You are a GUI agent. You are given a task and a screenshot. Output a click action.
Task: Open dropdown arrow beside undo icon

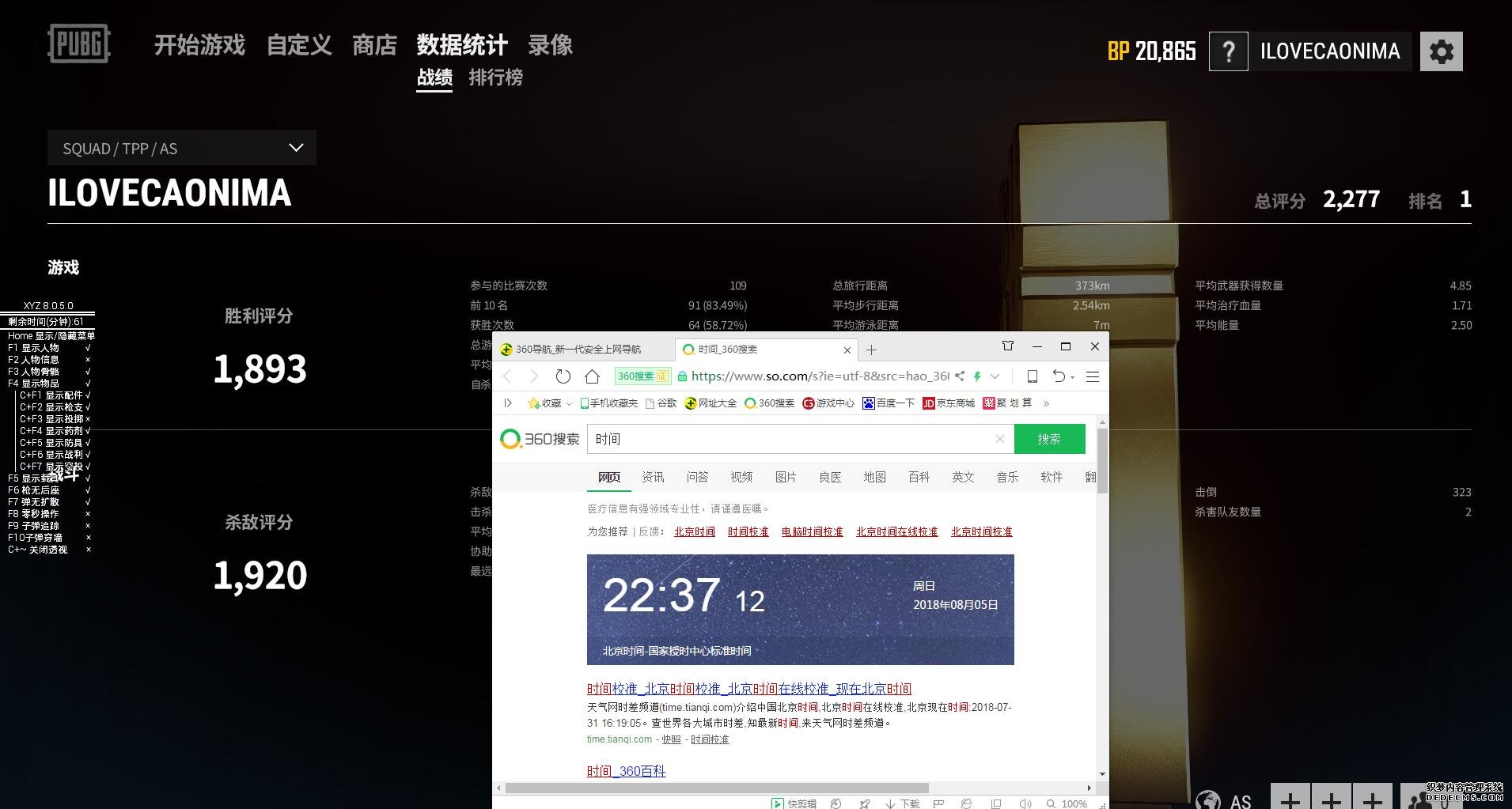pos(1073,377)
